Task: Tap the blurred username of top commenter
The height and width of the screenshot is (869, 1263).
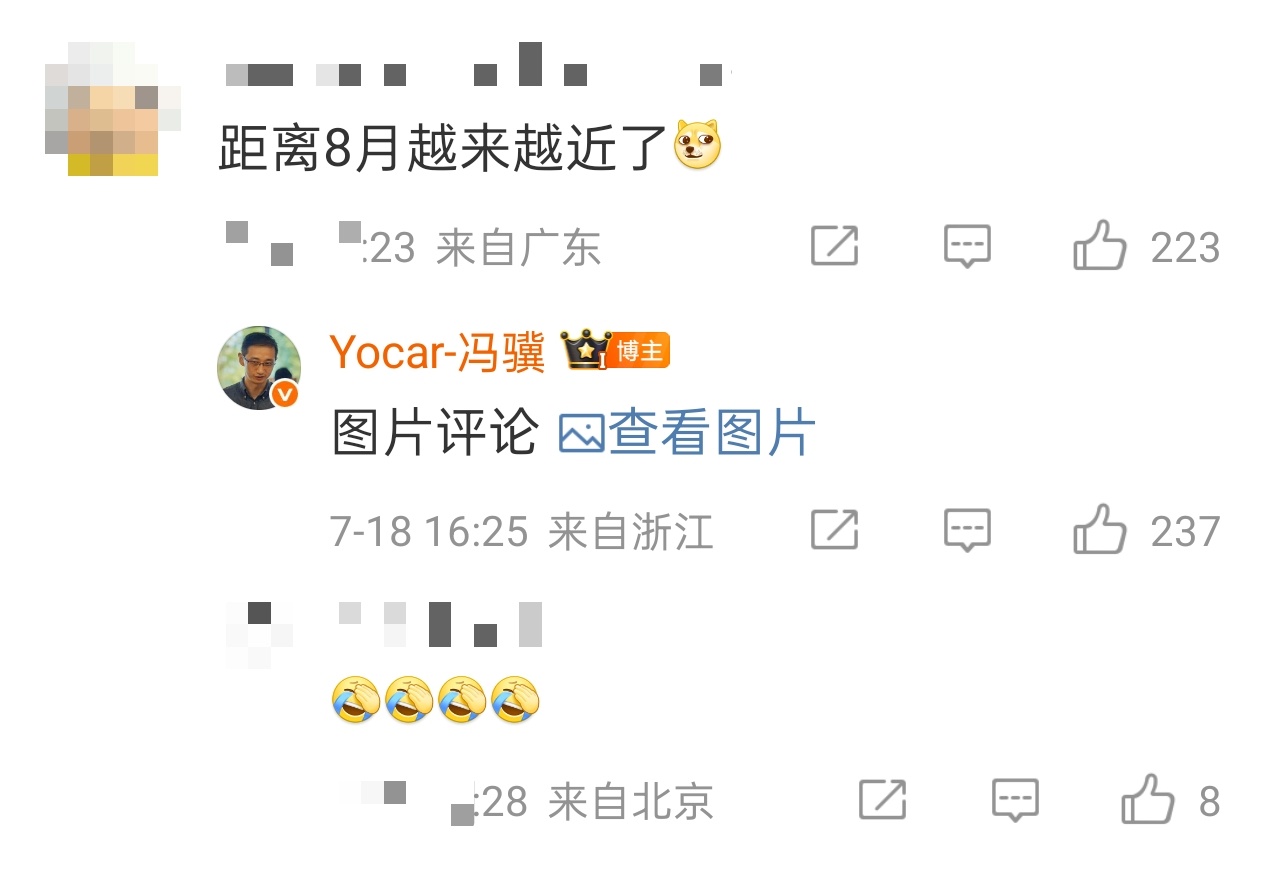Action: click(476, 66)
